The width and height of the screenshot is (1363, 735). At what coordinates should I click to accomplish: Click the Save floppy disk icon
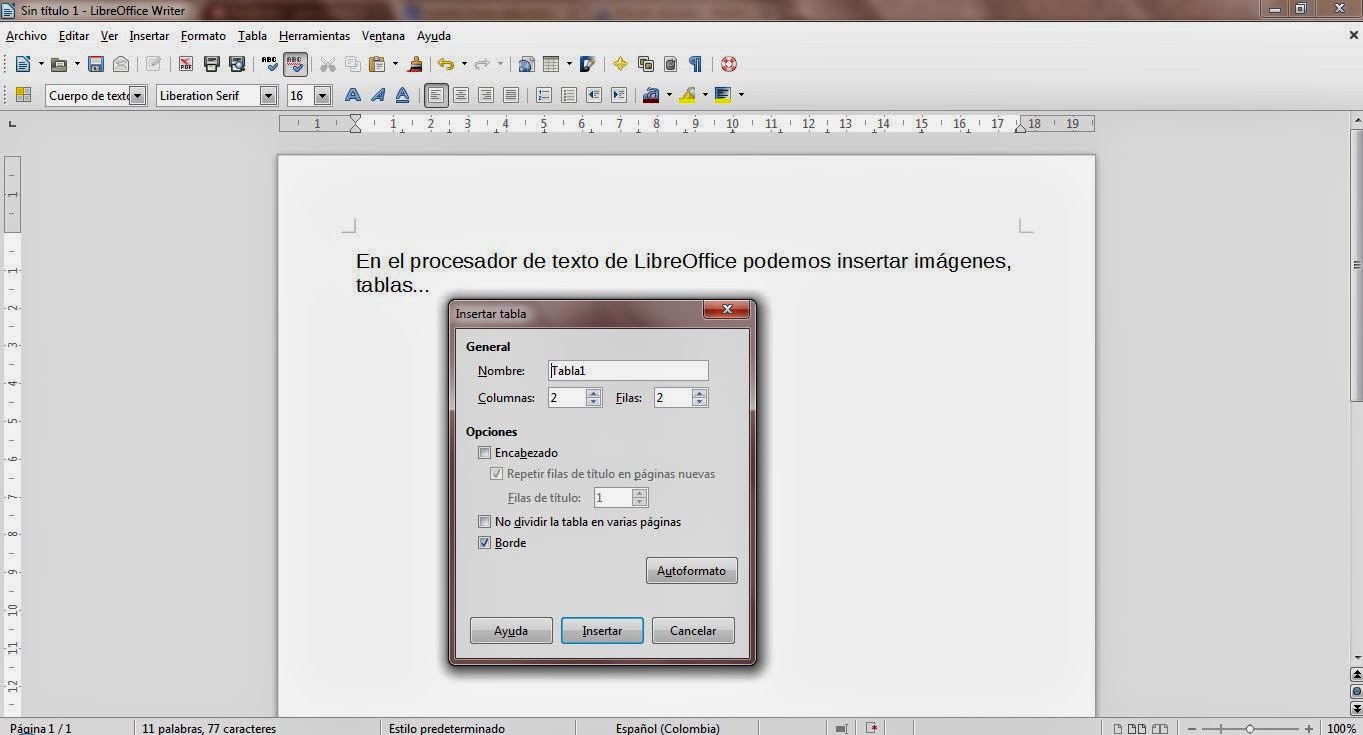(96, 64)
